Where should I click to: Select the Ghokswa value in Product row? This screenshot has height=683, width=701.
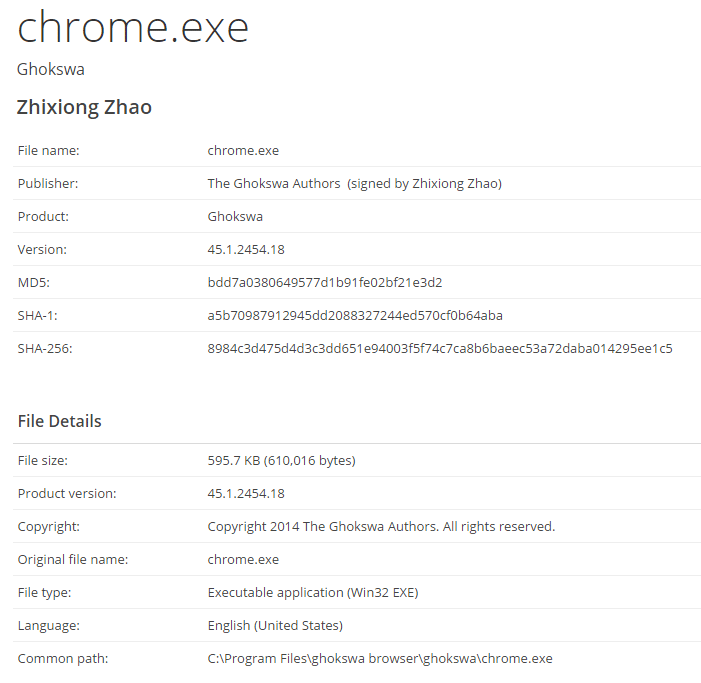235,217
